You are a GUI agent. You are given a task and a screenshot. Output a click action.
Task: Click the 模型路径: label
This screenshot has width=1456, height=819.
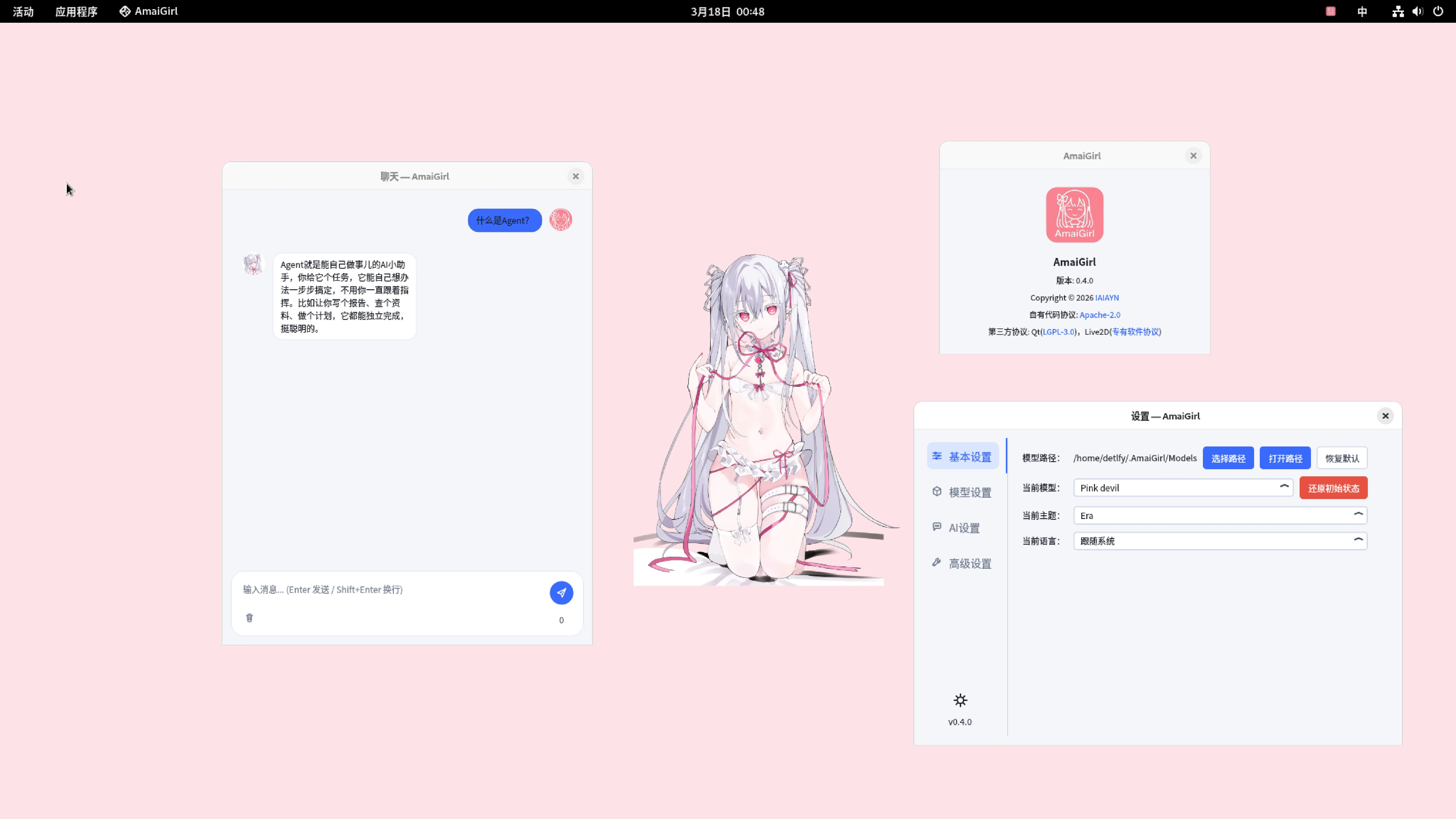click(1041, 458)
